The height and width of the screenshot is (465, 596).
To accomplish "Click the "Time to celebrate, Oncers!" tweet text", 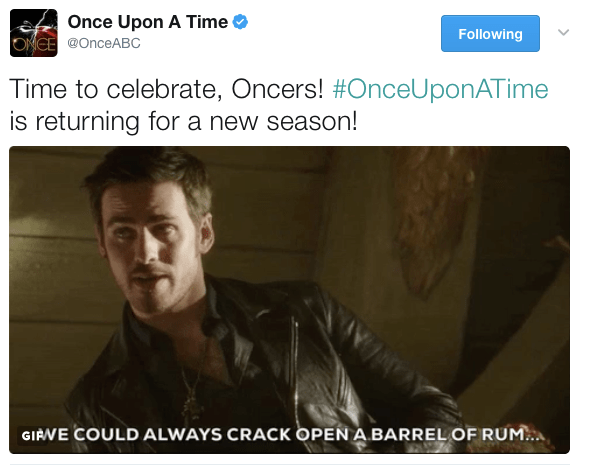I will [166, 89].
